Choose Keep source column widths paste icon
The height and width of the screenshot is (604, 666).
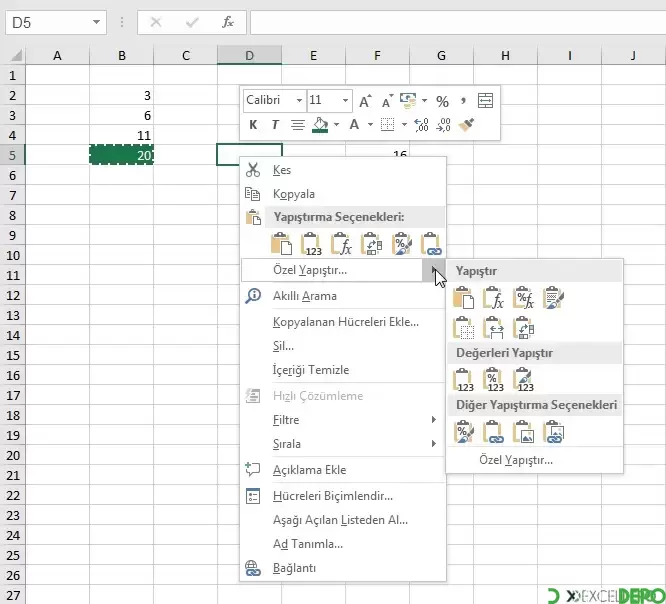(x=494, y=328)
